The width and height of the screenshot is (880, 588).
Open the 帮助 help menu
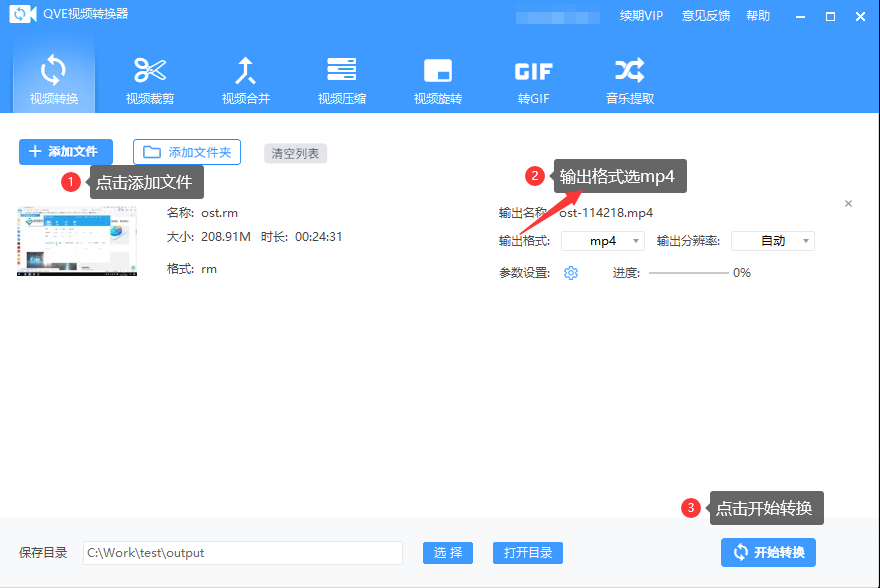pos(758,16)
